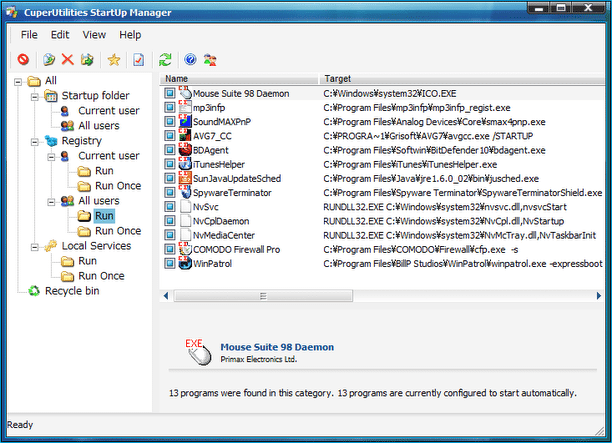Select Run Once under Local Services
The image size is (612, 443).
click(101, 276)
